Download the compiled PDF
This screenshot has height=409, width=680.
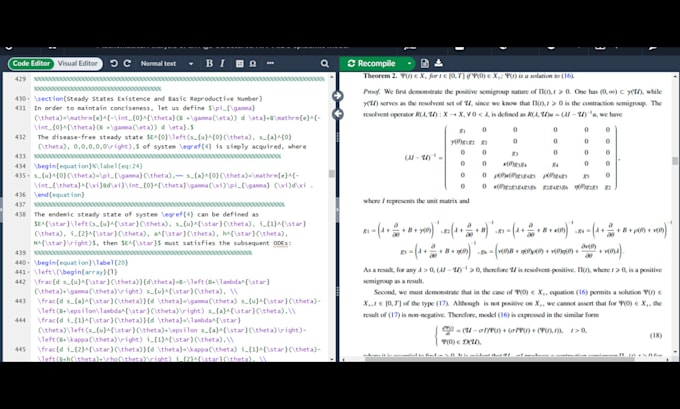(438, 63)
